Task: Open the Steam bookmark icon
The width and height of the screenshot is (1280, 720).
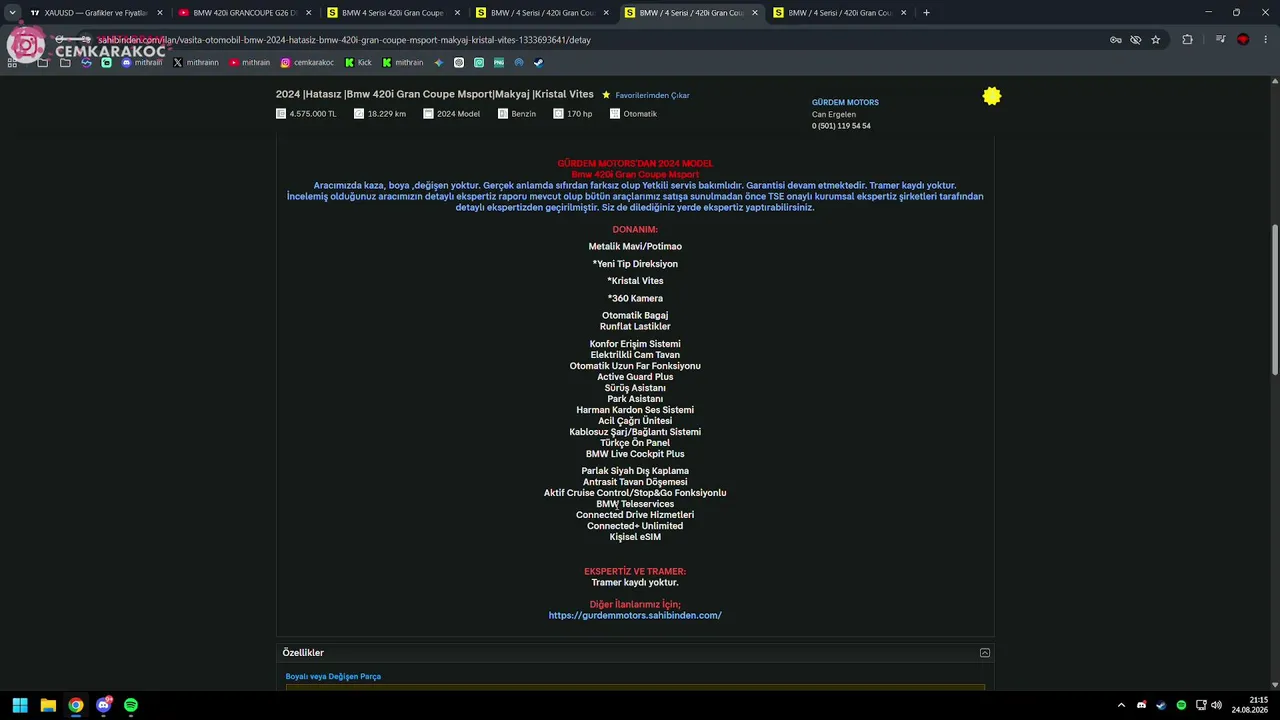Action: 538,62
